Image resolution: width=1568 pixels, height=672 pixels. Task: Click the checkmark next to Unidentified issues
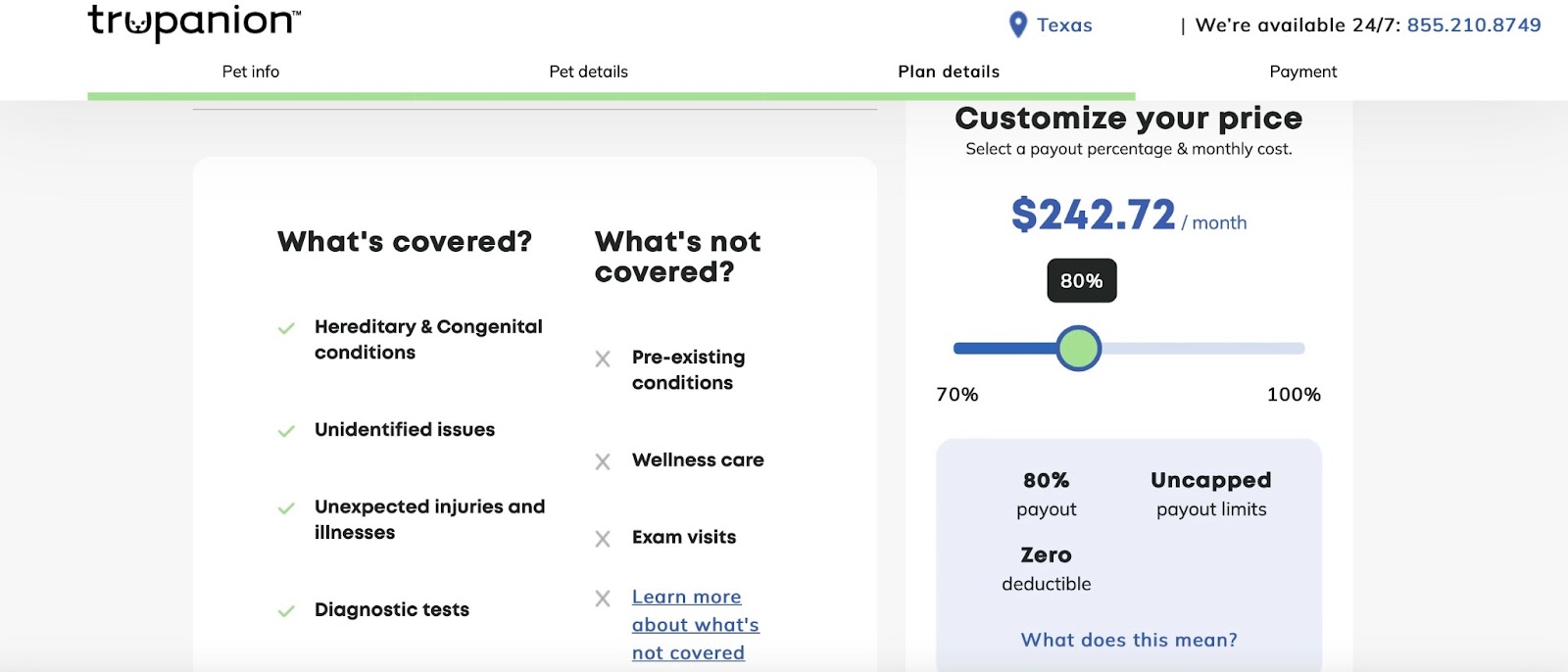[x=286, y=431]
